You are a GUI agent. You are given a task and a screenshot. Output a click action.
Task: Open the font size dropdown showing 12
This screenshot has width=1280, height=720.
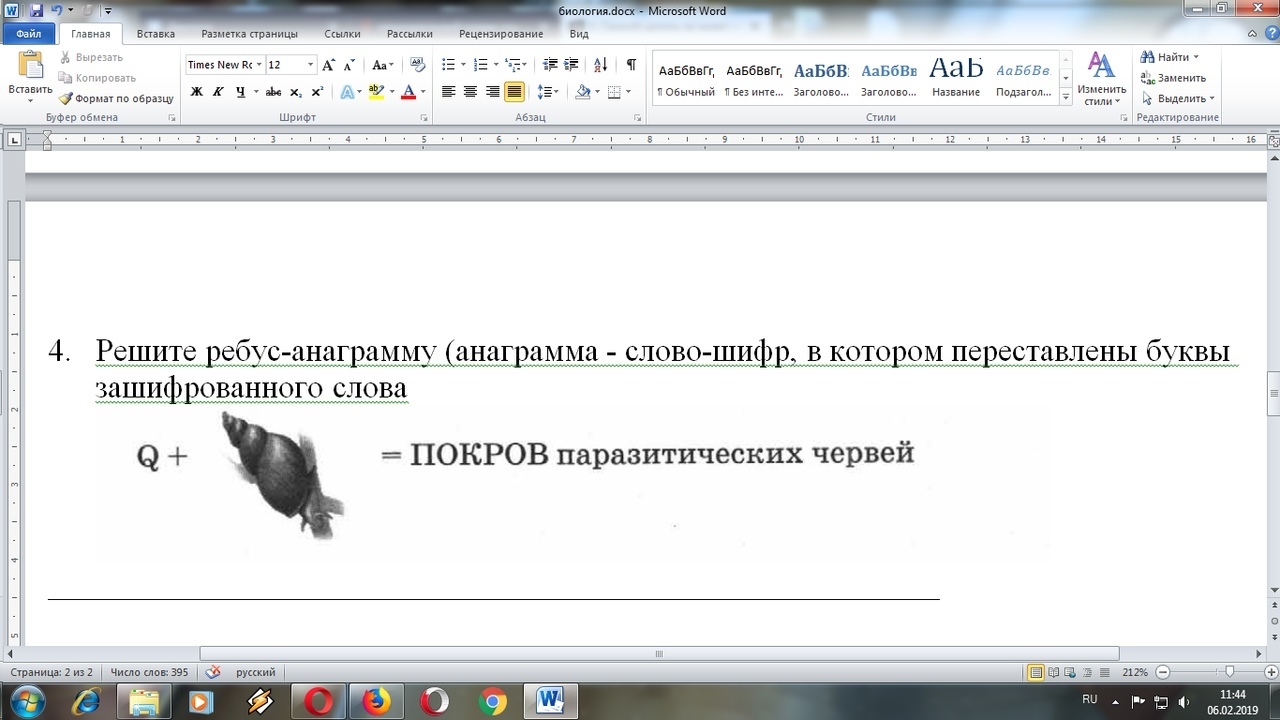[310, 65]
